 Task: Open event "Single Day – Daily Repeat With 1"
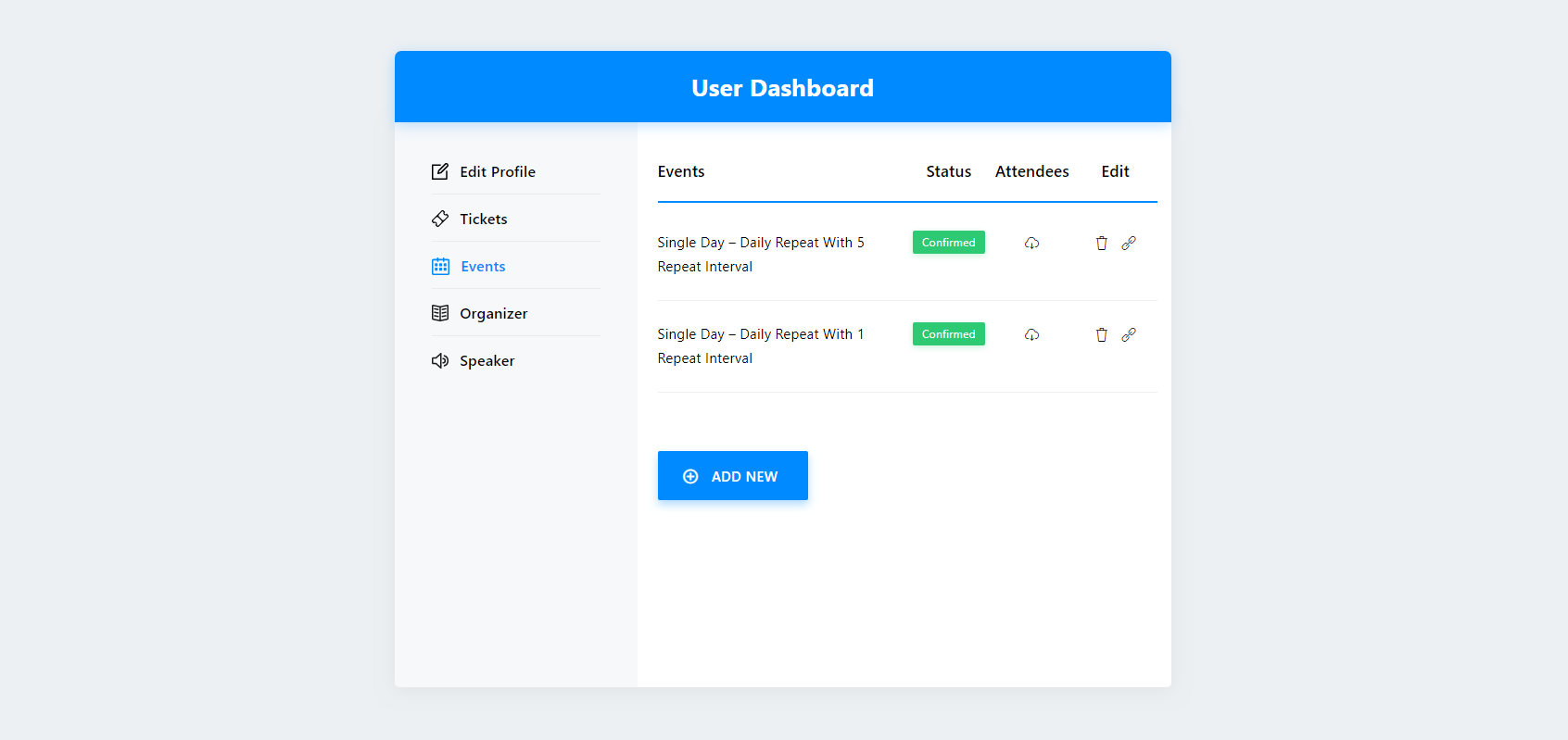click(x=761, y=345)
